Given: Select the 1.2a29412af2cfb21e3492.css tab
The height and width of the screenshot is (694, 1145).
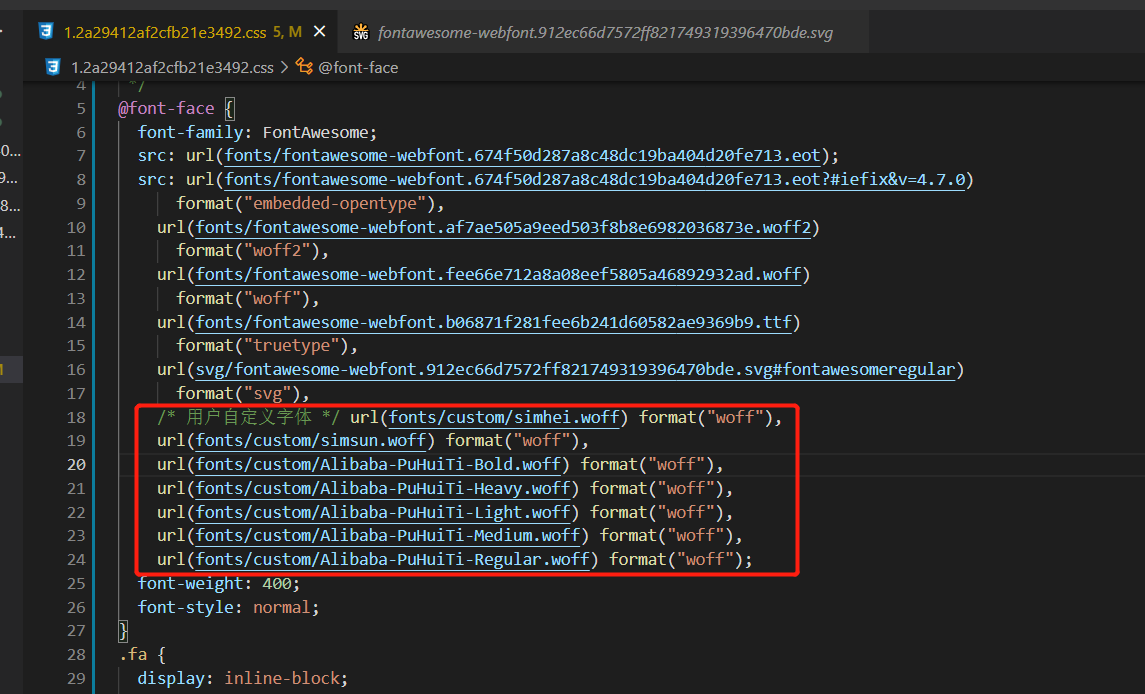Looking at the screenshot, I should [160, 31].
